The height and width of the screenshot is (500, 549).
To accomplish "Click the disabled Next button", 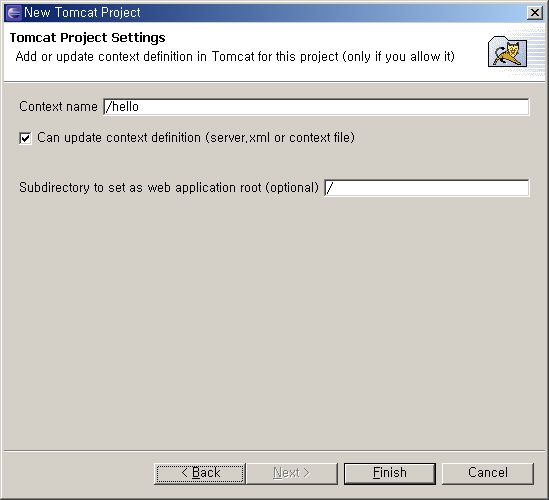I will click(x=292, y=473).
